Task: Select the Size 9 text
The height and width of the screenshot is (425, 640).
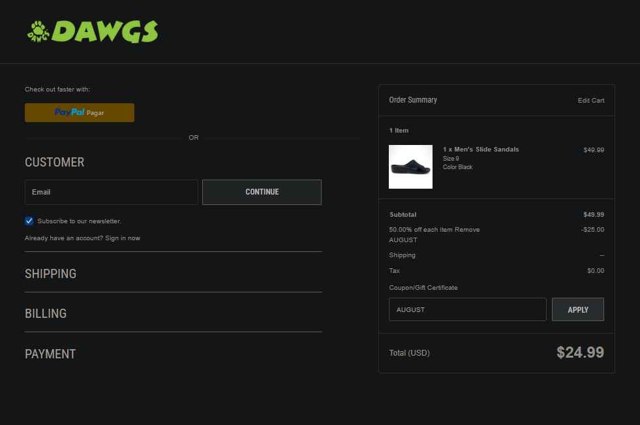Action: [x=451, y=158]
